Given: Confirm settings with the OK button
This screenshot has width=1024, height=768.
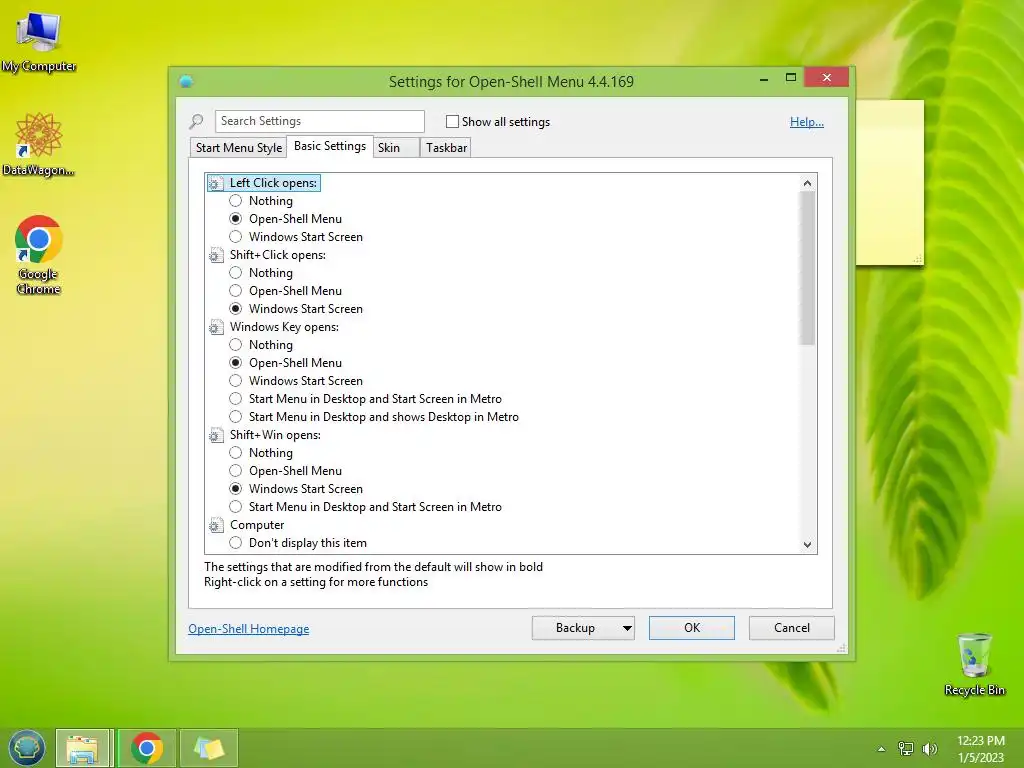Looking at the screenshot, I should (692, 628).
